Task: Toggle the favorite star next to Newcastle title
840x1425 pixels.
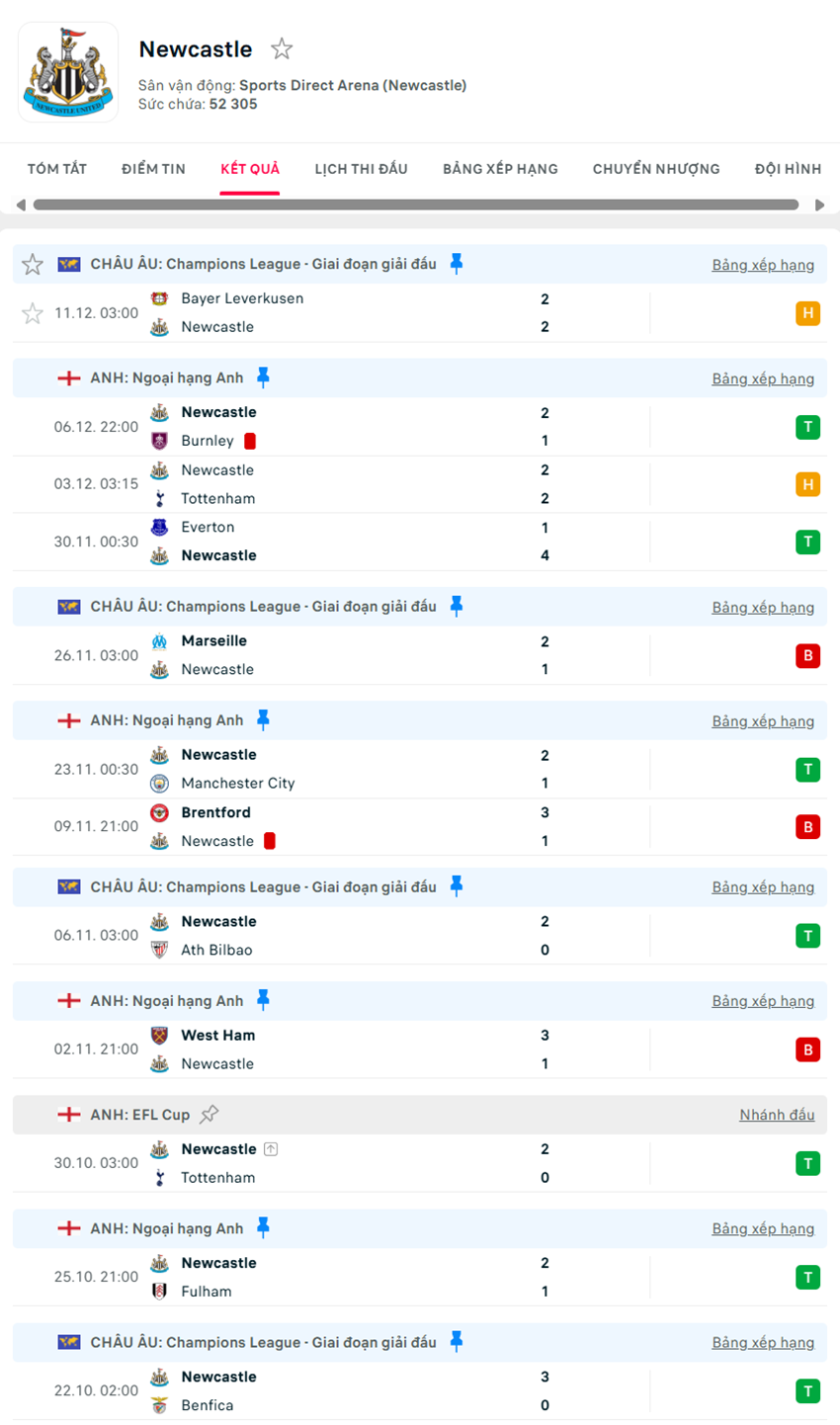Action: 283,47
